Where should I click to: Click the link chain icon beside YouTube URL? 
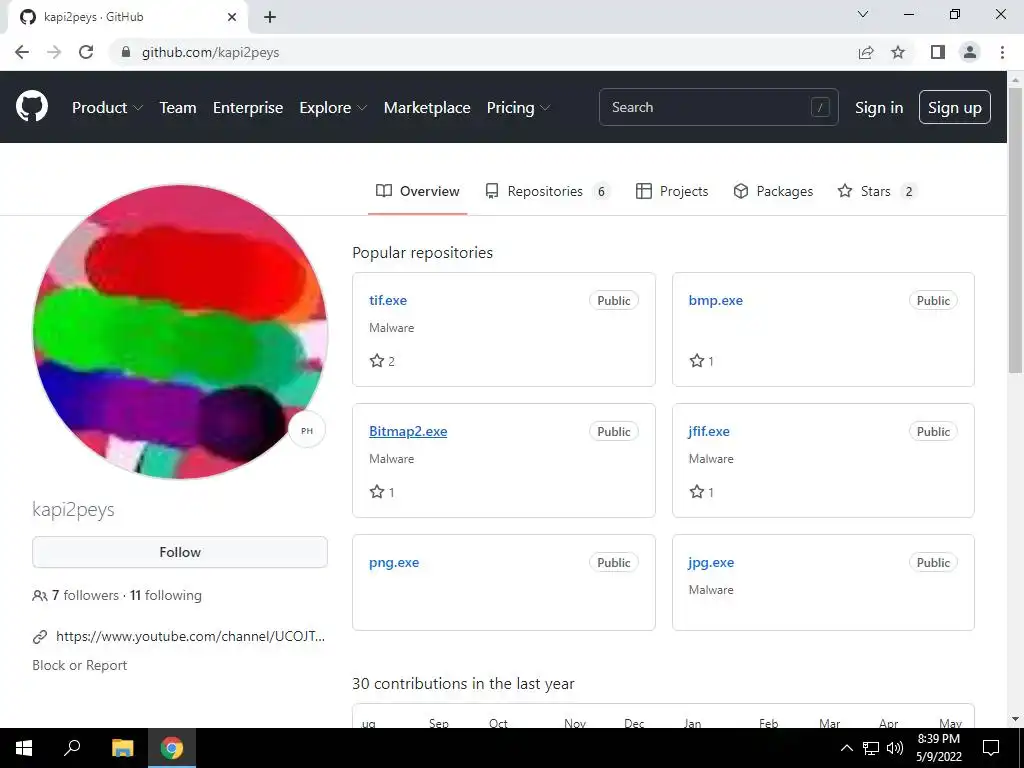(40, 636)
